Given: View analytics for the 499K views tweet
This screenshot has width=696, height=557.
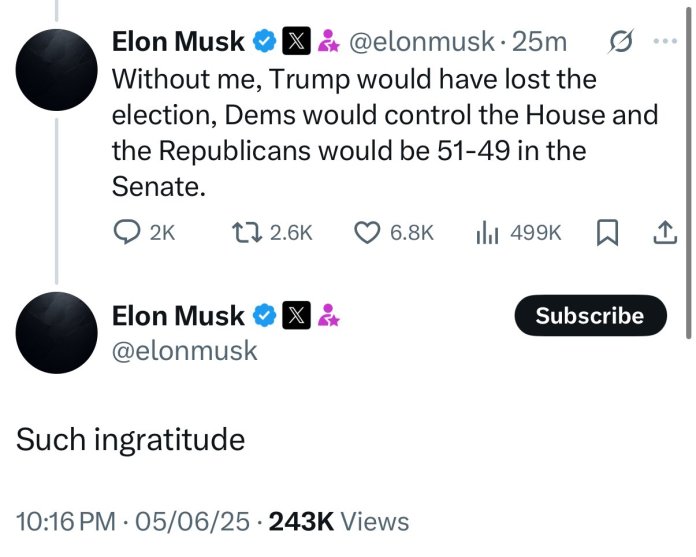Looking at the screenshot, I should (x=486, y=232).
